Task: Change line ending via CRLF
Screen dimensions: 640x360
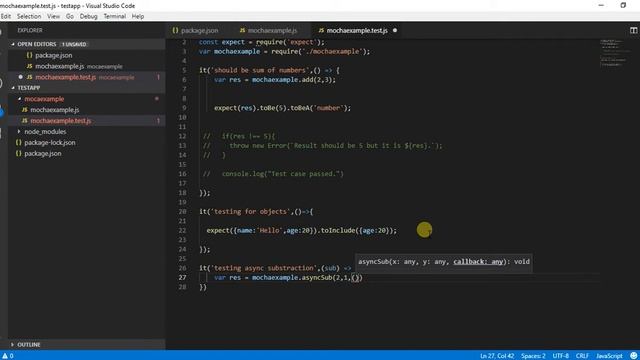Action: (582, 356)
